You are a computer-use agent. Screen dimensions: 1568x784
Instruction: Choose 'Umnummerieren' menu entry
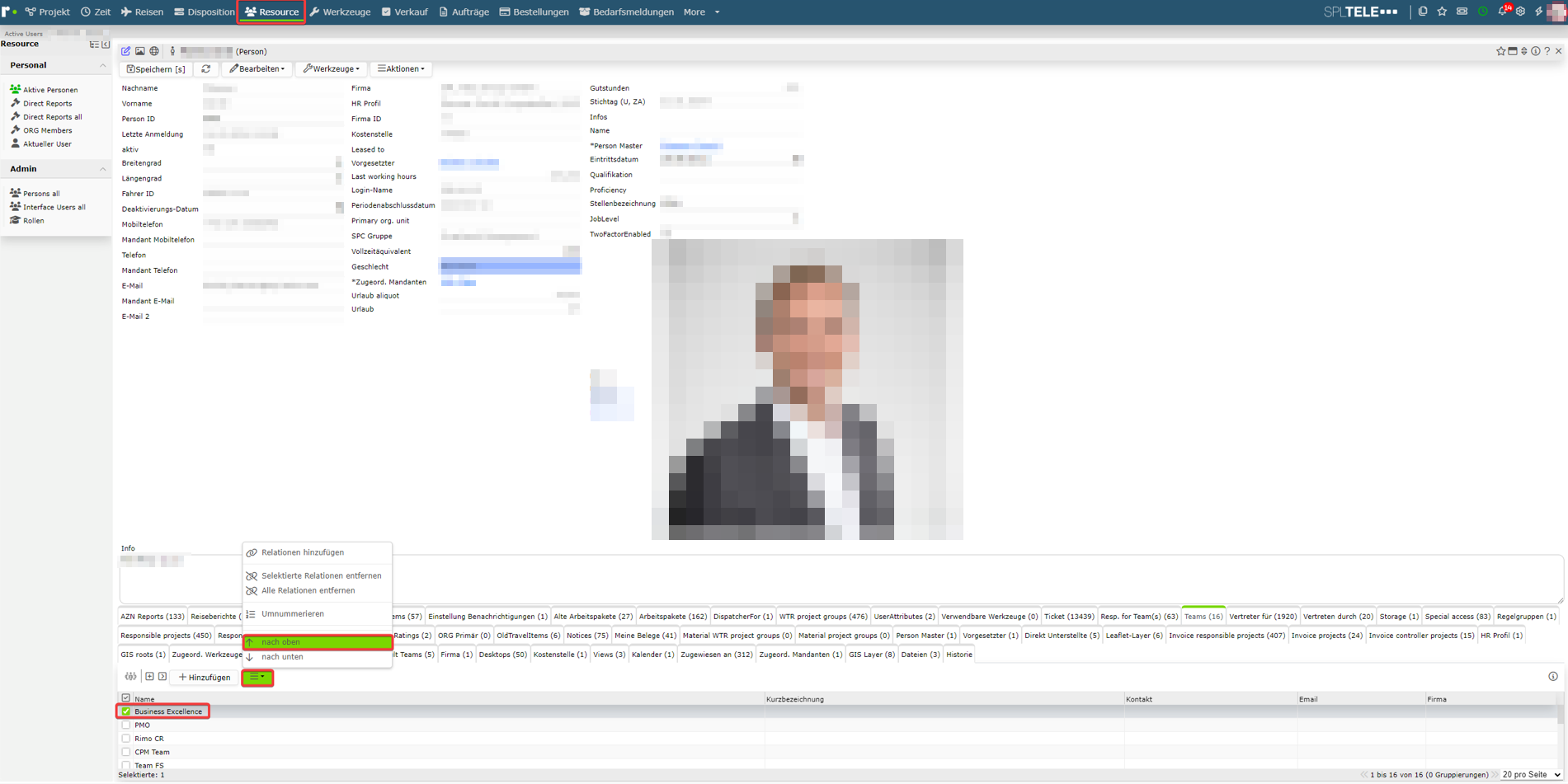(x=318, y=614)
